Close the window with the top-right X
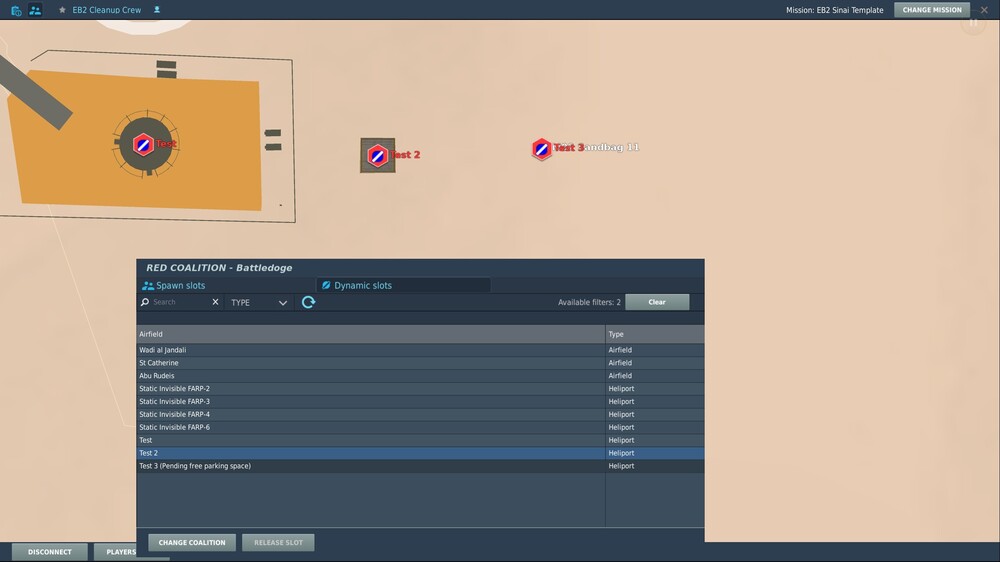The image size is (1000, 562). pos(984,10)
